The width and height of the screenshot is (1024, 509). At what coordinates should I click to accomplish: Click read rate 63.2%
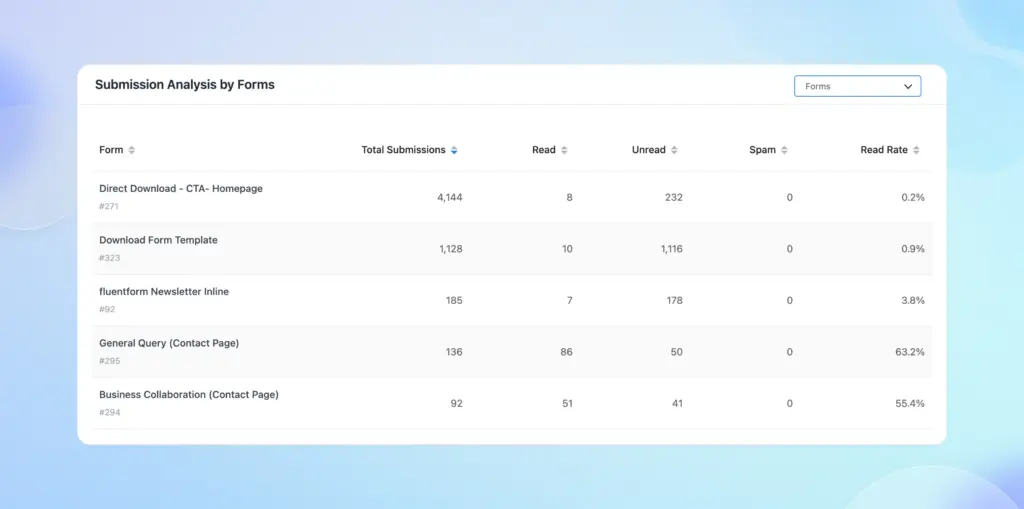coord(910,352)
